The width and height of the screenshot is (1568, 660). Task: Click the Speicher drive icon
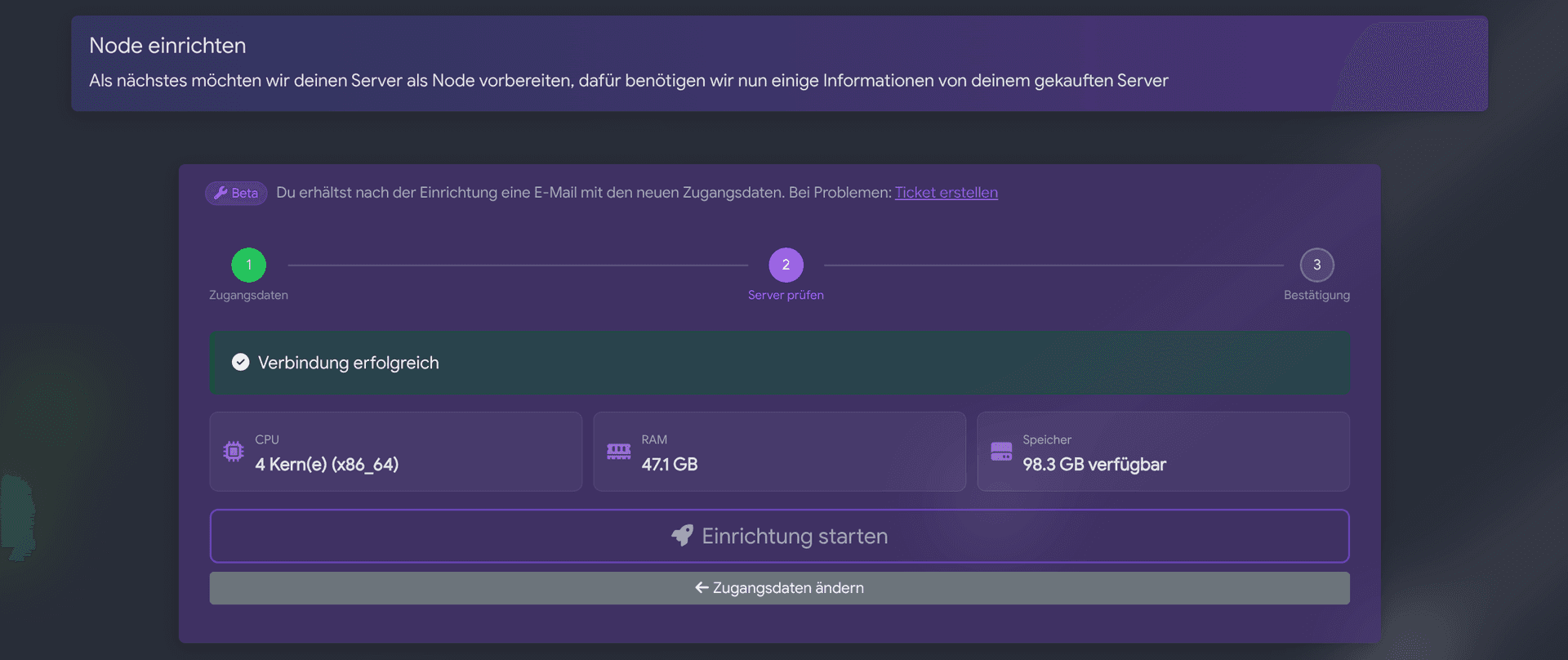[x=1001, y=451]
